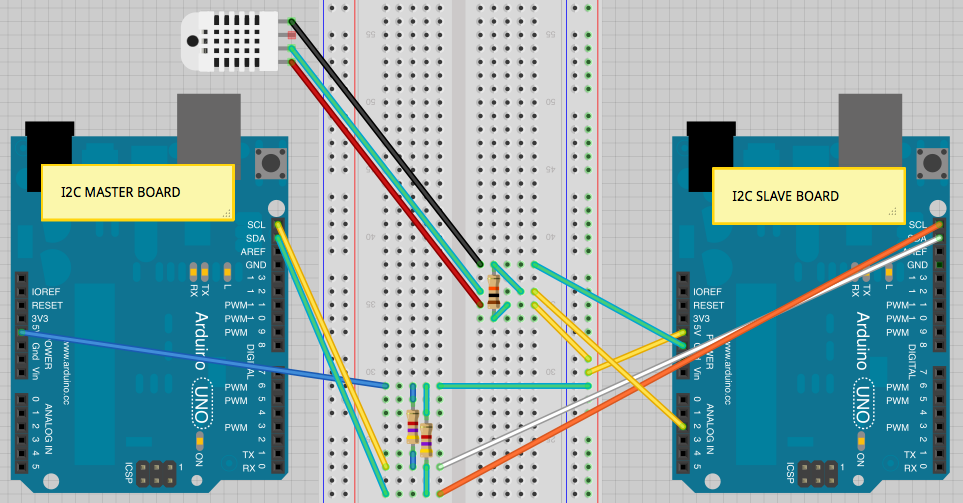The width and height of the screenshot is (963, 503).
Task: Click the slave board reset button
Action: click(932, 163)
